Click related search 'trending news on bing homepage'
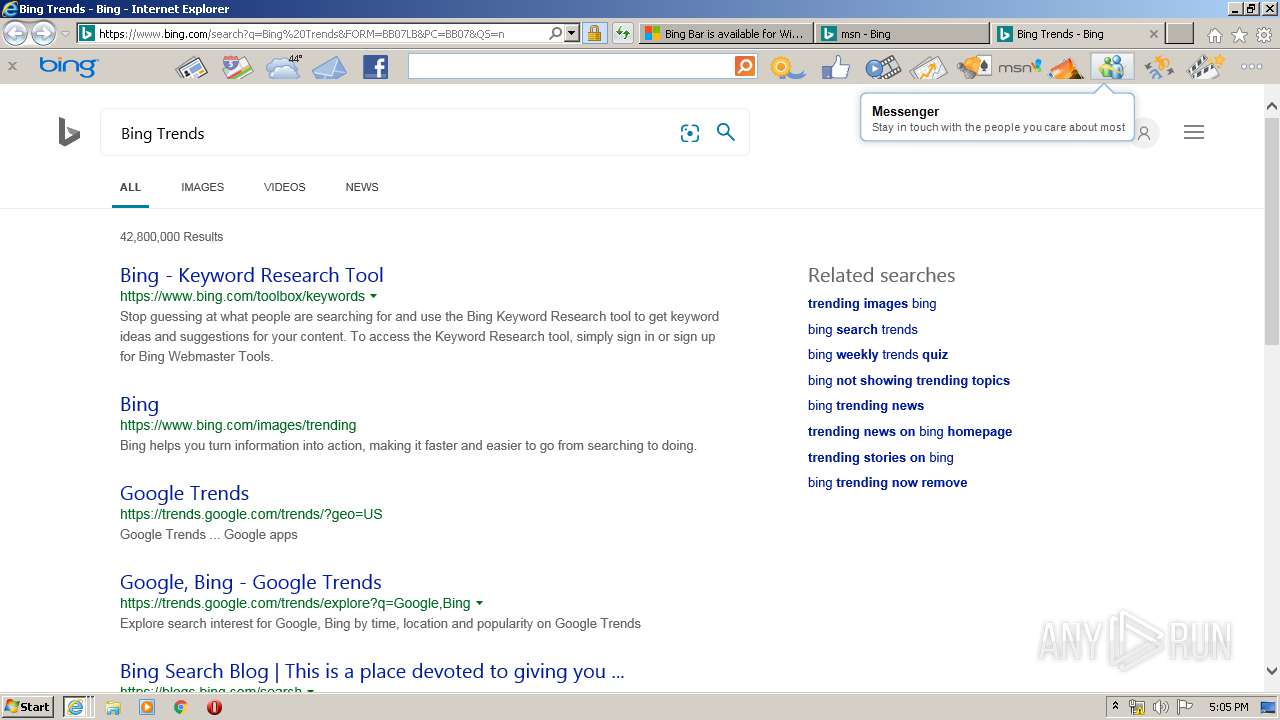1280x720 pixels. [x=910, y=432]
